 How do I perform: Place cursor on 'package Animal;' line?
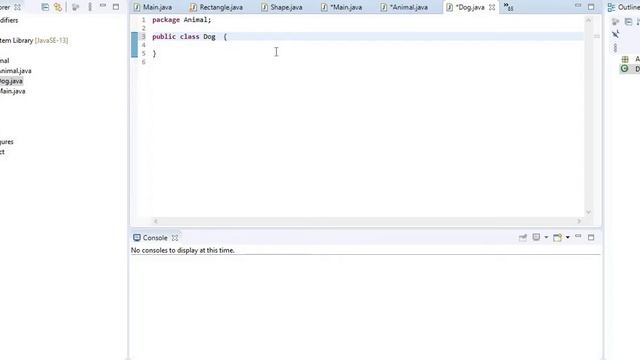point(182,20)
